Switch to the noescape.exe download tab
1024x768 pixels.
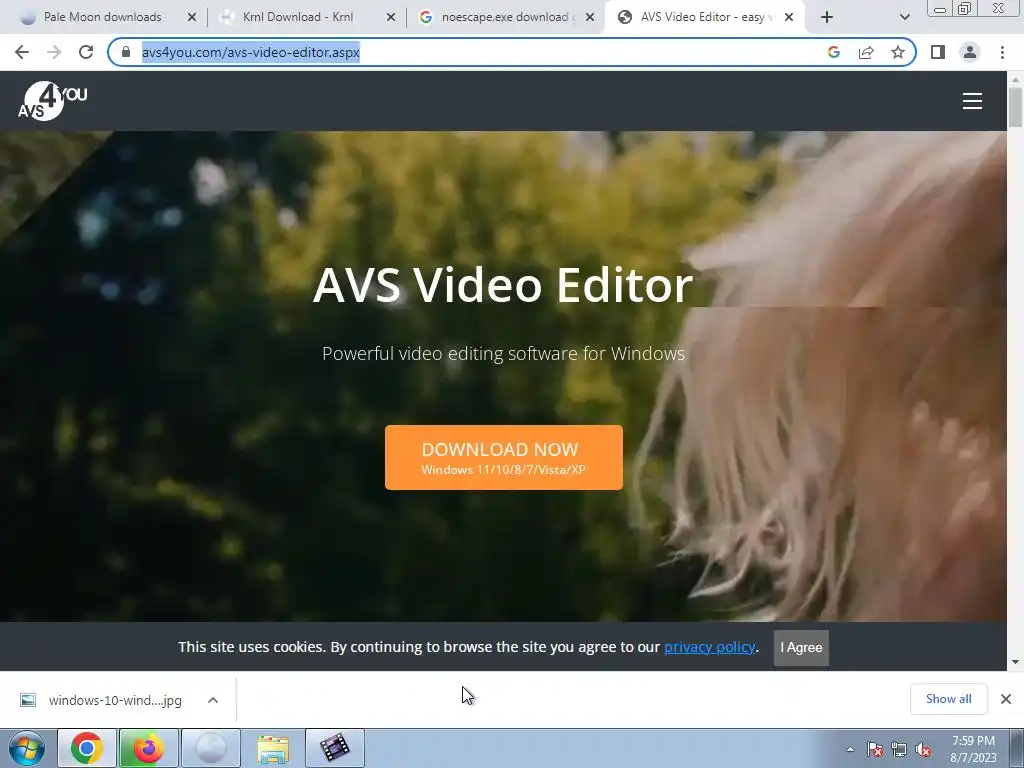pyautogui.click(x=504, y=17)
